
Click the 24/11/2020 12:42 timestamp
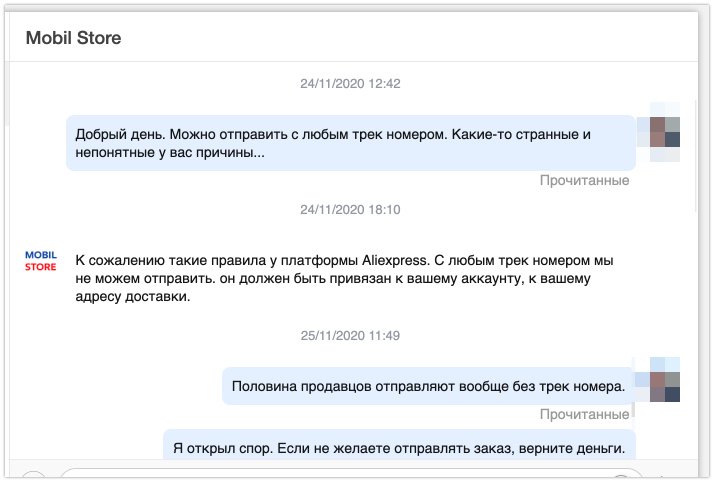pos(350,84)
